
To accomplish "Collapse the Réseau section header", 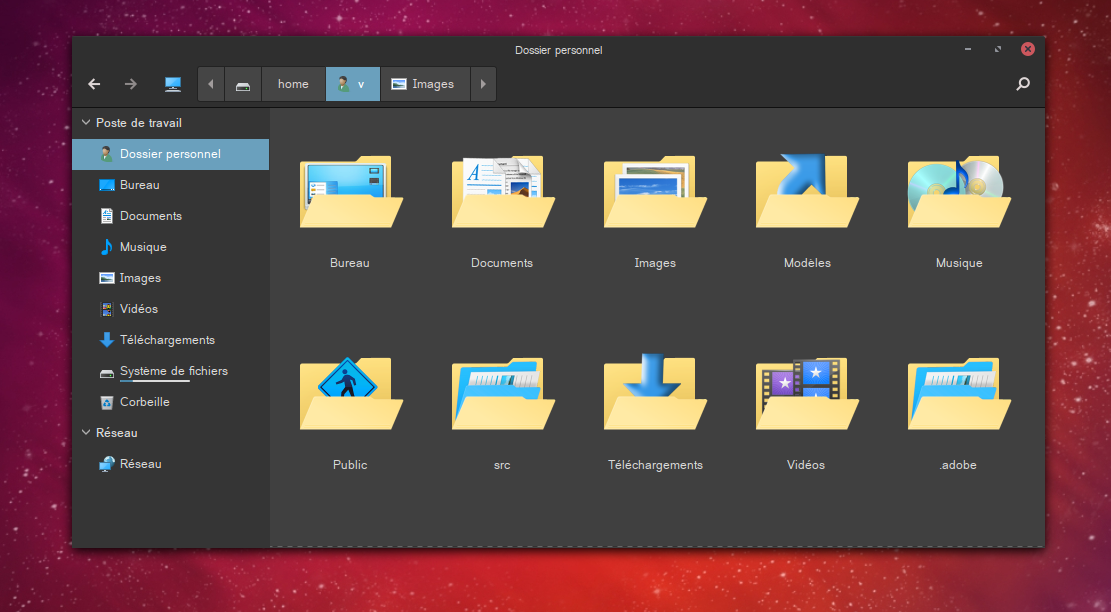I will (86, 432).
